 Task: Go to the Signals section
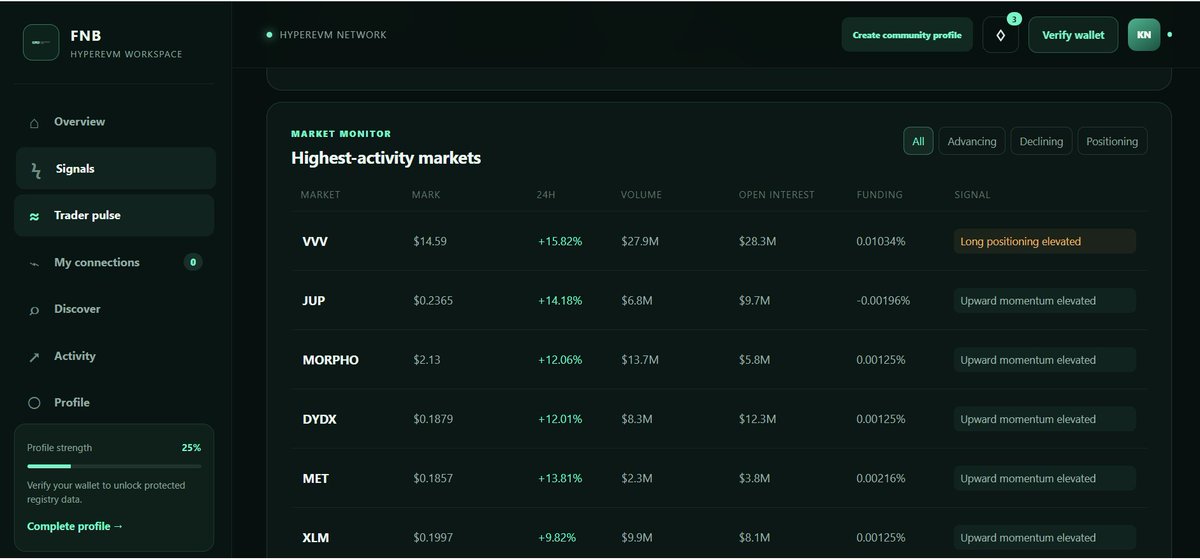coord(115,169)
